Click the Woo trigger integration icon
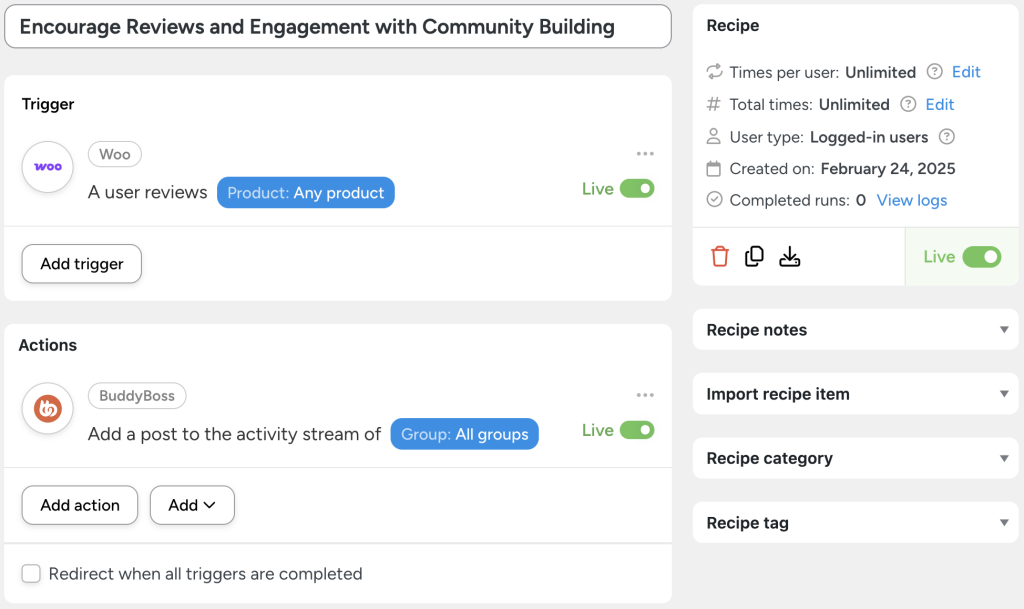Screen dimensions: 1024x609 (x=47, y=167)
